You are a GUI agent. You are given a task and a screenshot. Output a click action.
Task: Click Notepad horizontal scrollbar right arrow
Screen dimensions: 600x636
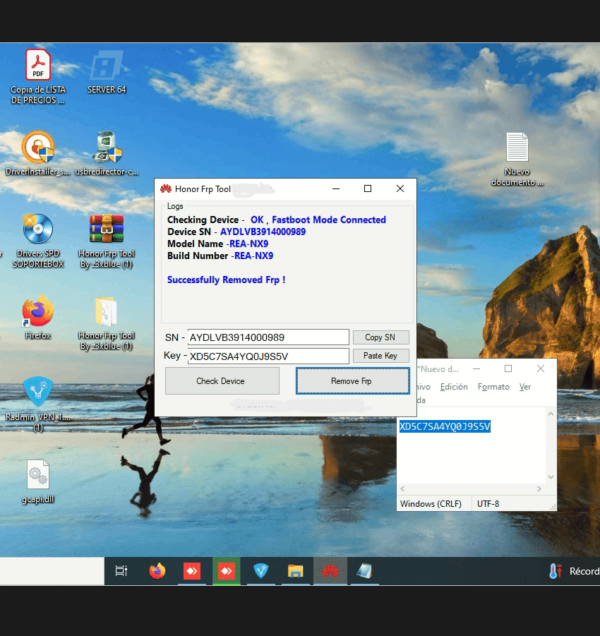pyautogui.click(x=539, y=489)
